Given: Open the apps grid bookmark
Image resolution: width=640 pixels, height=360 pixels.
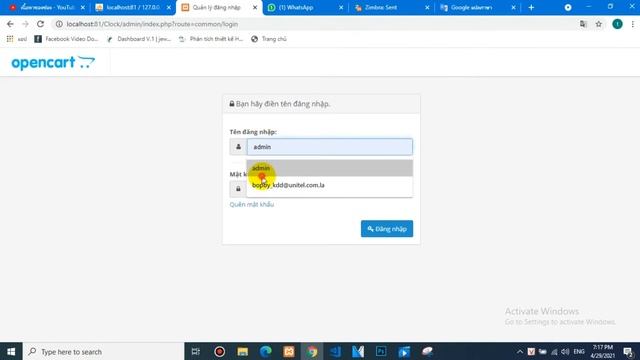Looking at the screenshot, I should [x=10, y=39].
